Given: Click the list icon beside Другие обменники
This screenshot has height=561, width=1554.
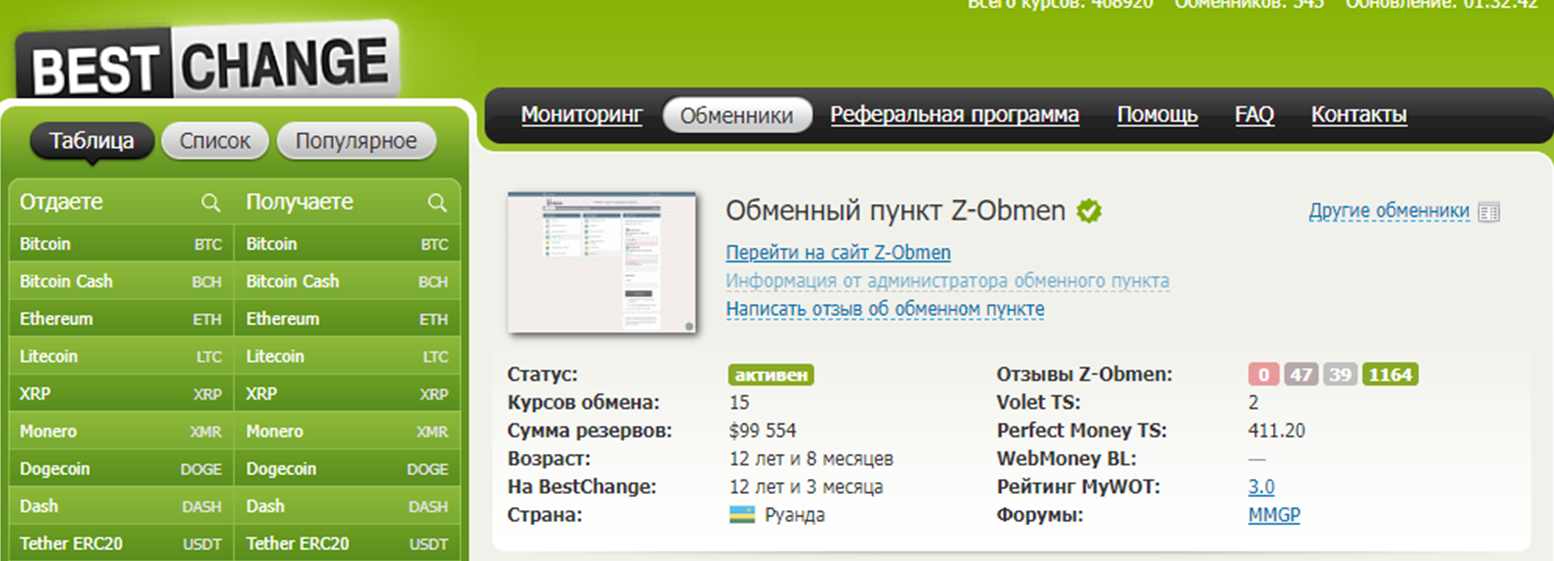Looking at the screenshot, I should pos(1489,212).
